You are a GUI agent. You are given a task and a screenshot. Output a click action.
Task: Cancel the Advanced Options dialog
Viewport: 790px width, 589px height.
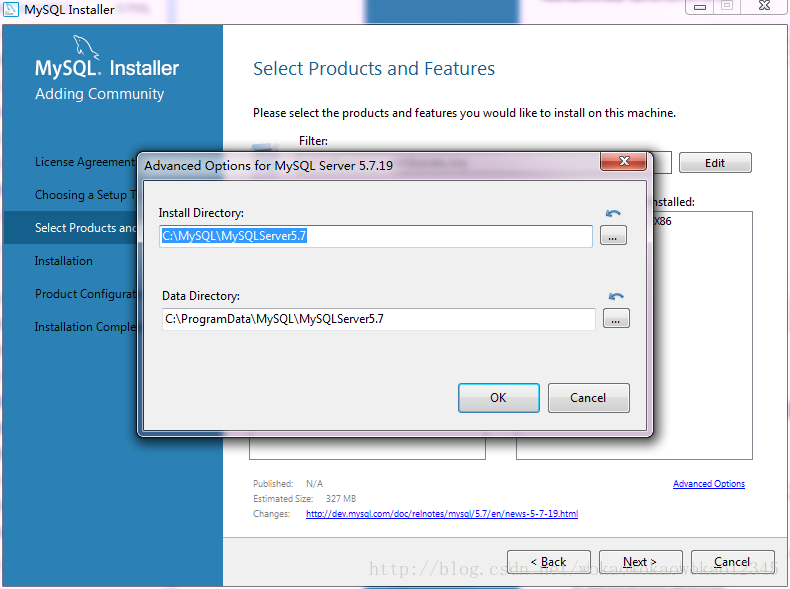click(588, 398)
